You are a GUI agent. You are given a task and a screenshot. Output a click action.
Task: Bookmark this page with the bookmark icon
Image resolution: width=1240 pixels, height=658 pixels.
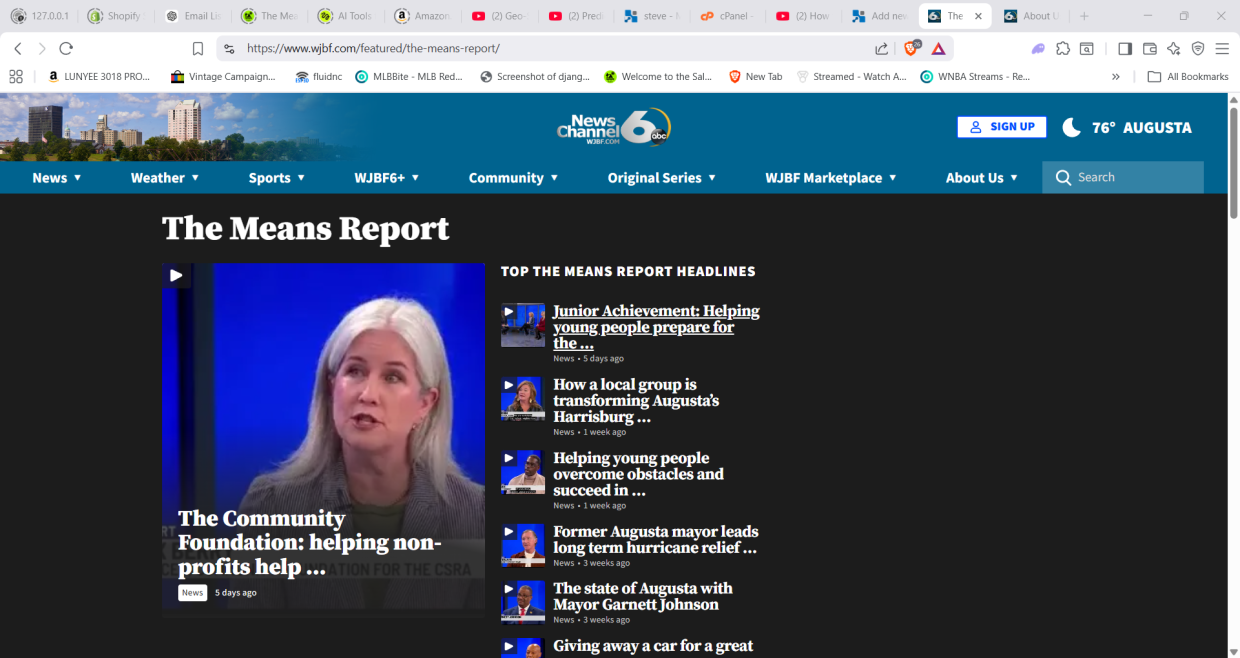pyautogui.click(x=198, y=48)
